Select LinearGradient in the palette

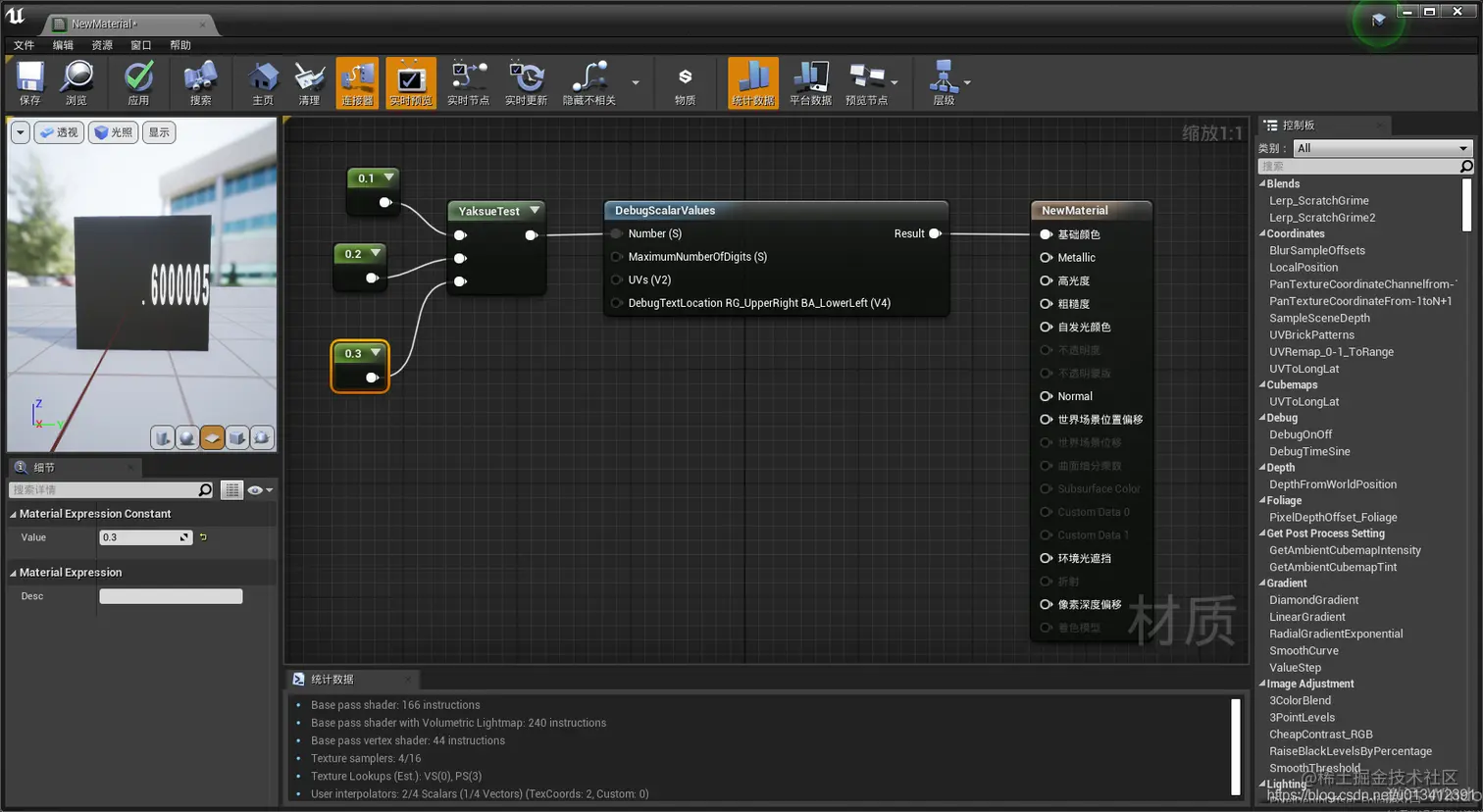point(1306,617)
